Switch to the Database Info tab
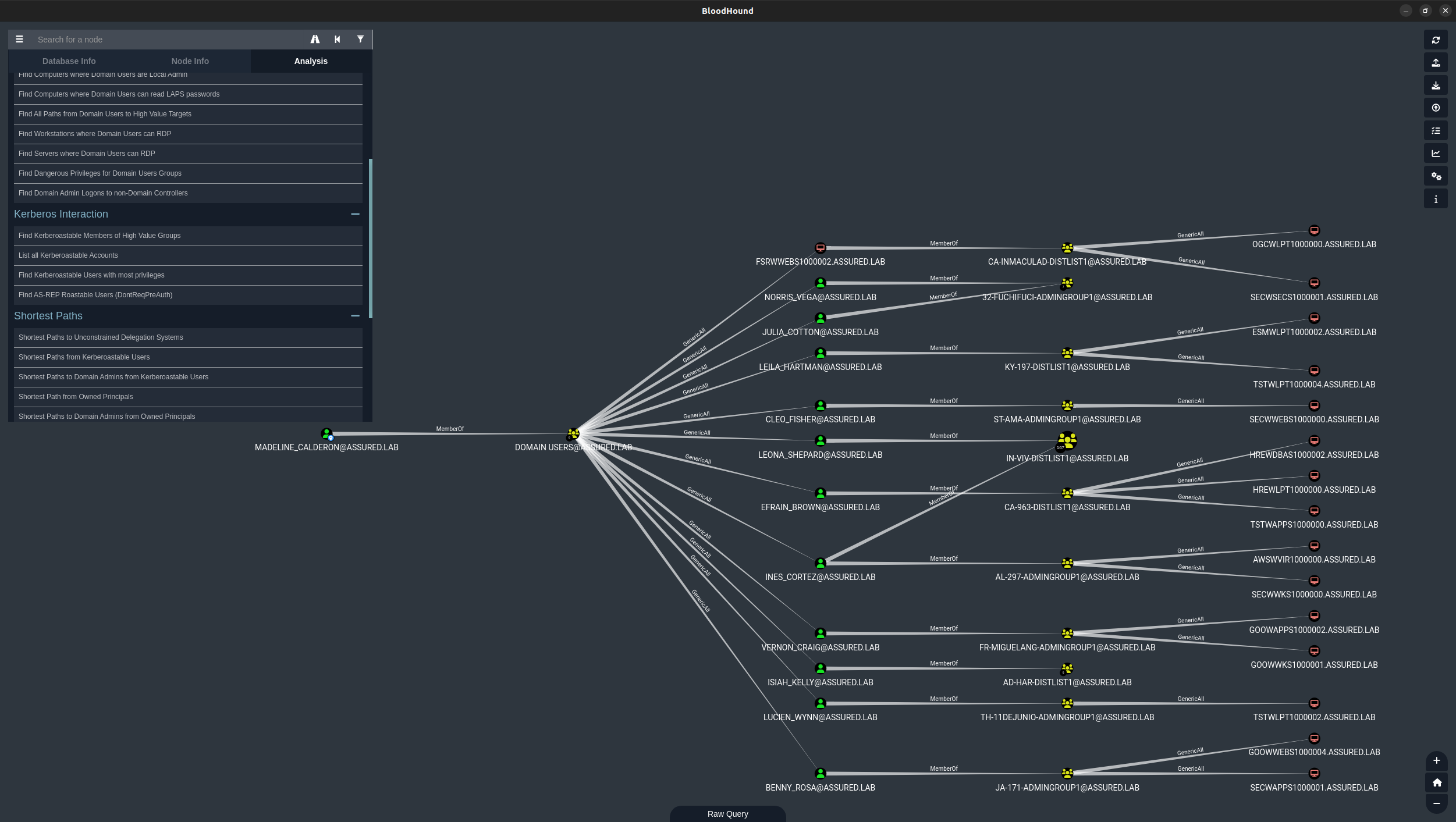This screenshot has width=1456, height=822. [x=69, y=61]
